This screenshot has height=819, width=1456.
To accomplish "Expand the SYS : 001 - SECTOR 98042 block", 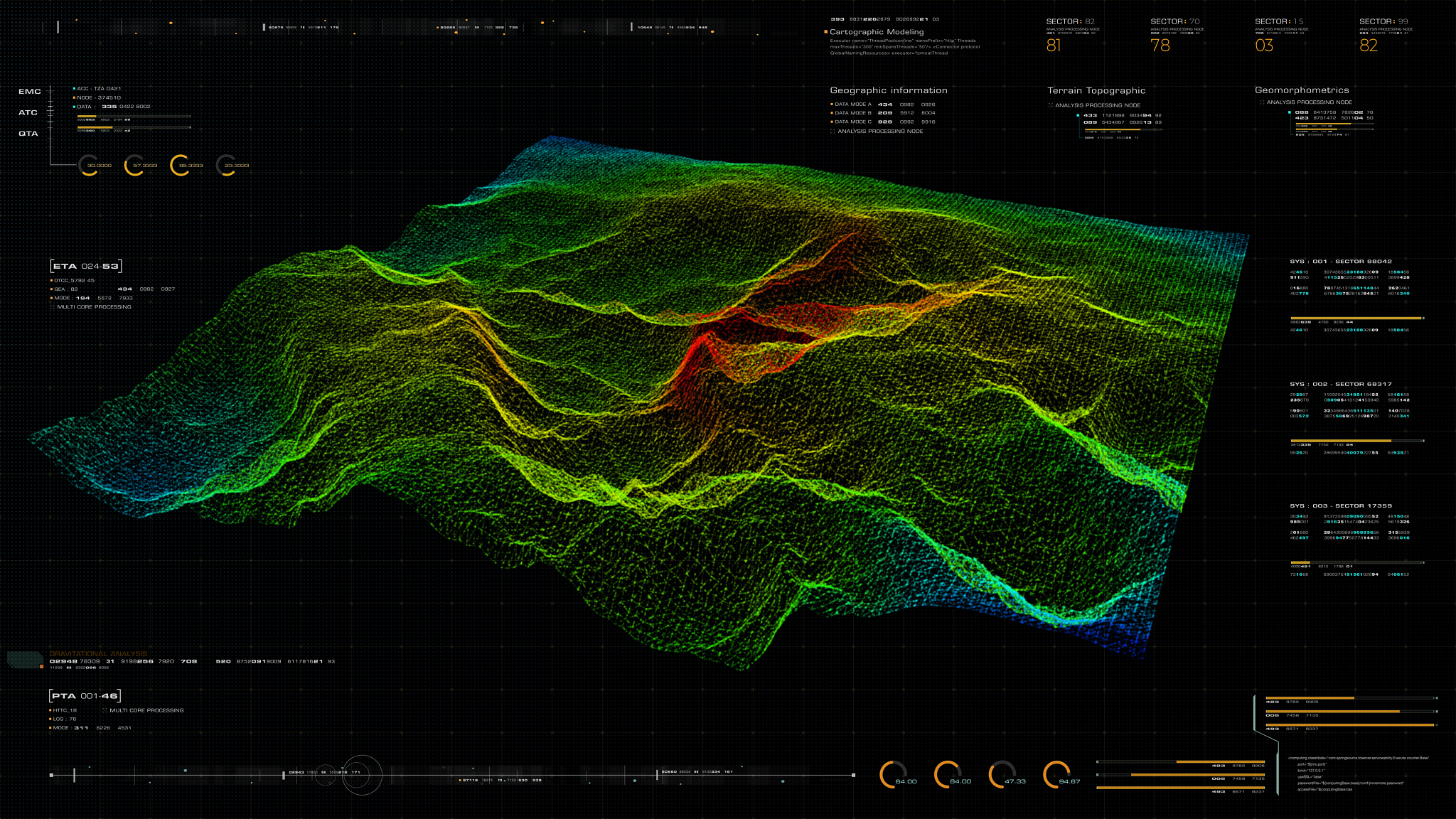I will [x=1341, y=262].
